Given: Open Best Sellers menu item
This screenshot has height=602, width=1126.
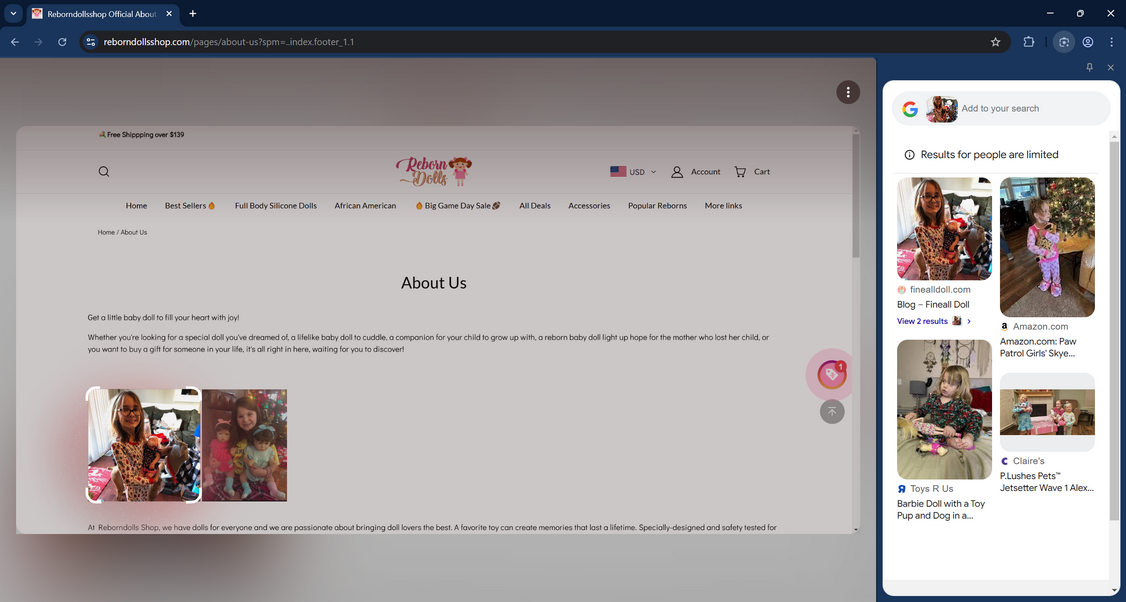Looking at the screenshot, I should coord(190,205).
